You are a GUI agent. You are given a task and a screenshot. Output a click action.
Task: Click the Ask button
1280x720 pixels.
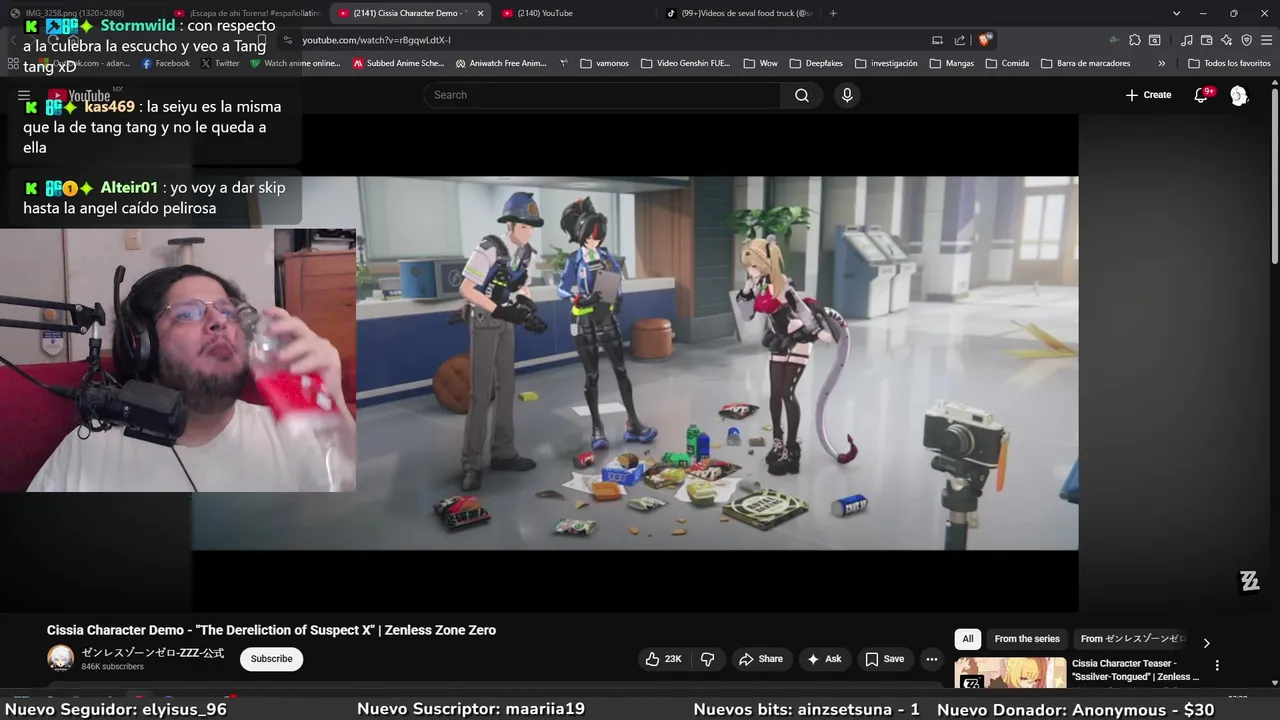824,659
